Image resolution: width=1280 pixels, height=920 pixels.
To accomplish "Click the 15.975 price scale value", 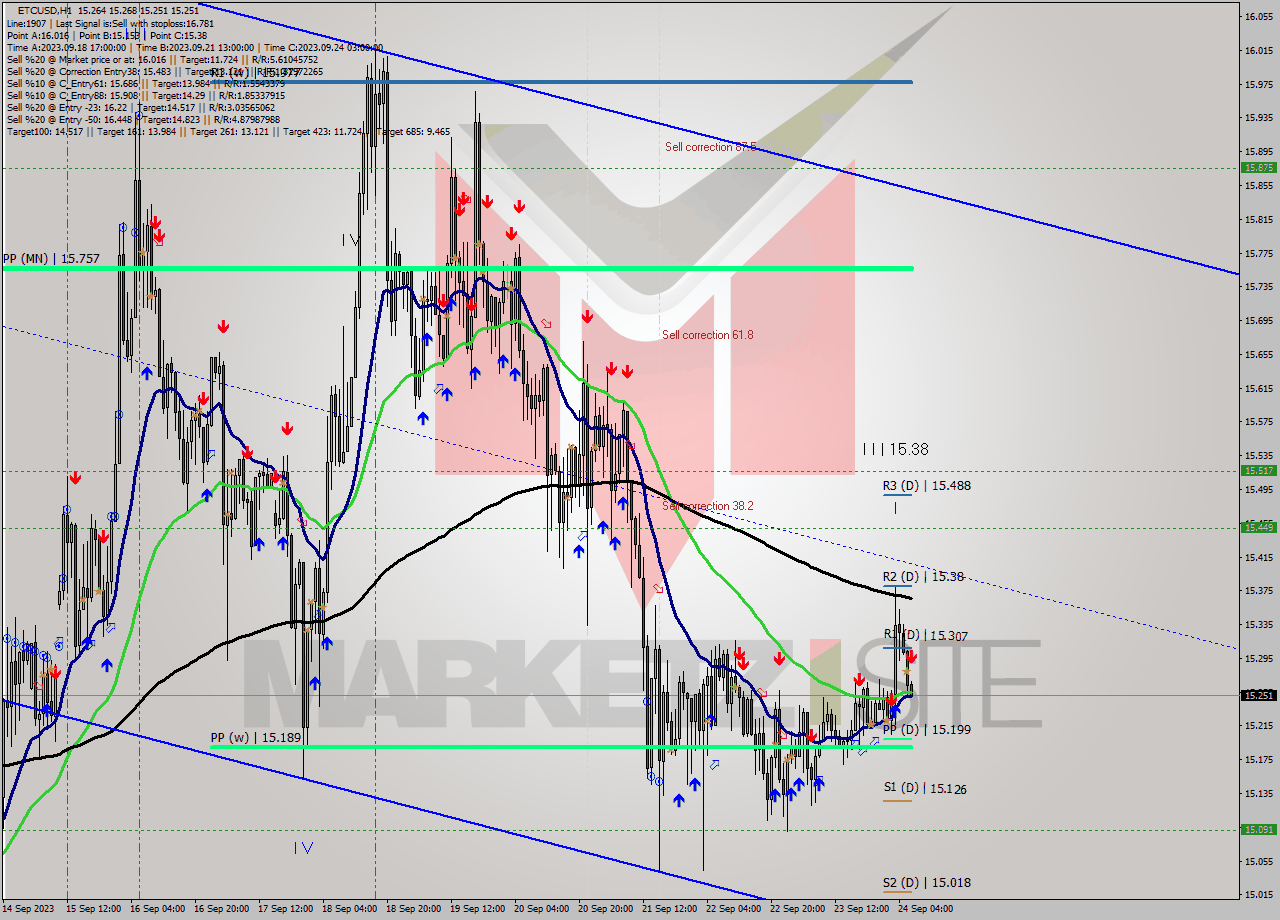I will pos(1258,84).
